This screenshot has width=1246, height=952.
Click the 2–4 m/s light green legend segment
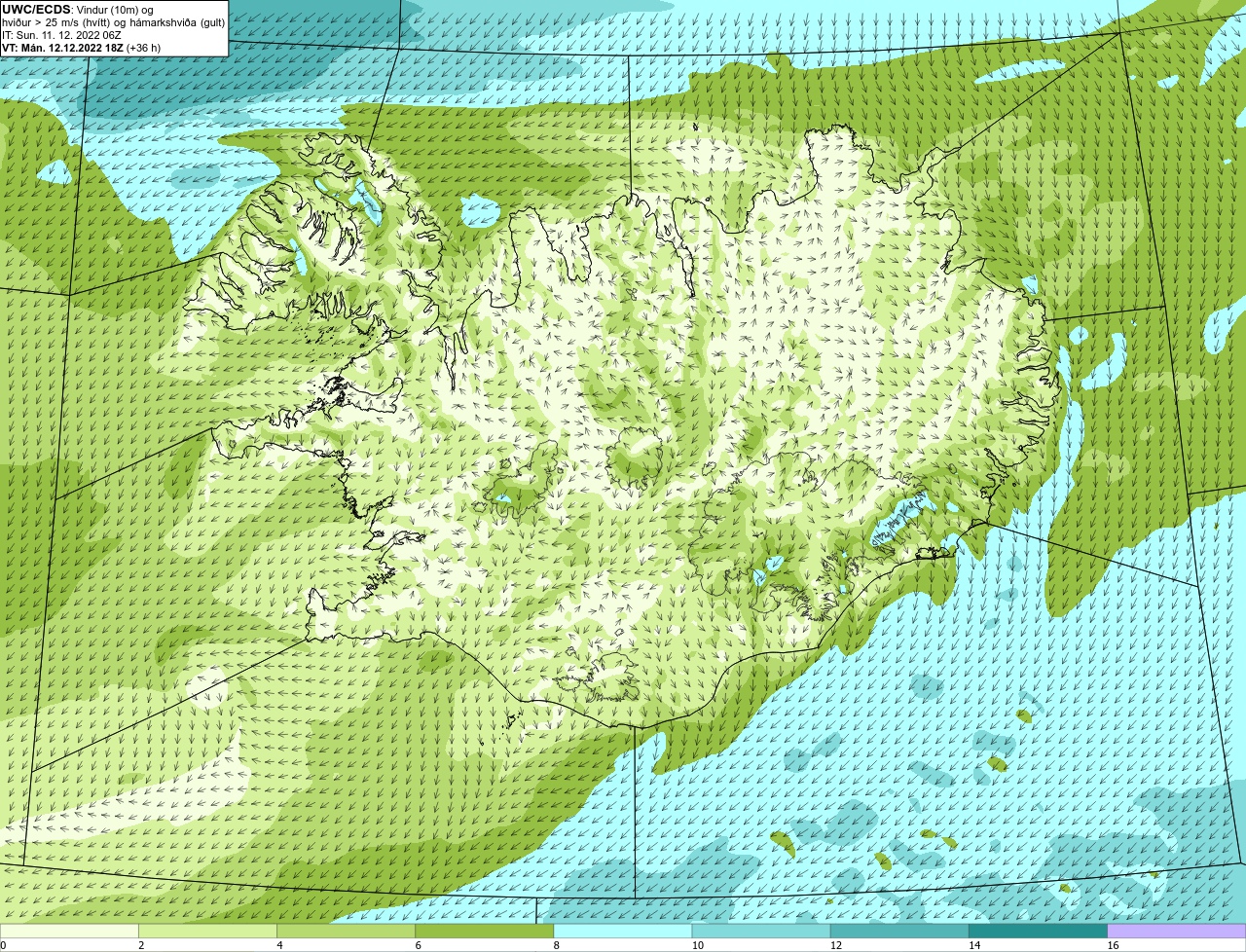[207, 932]
